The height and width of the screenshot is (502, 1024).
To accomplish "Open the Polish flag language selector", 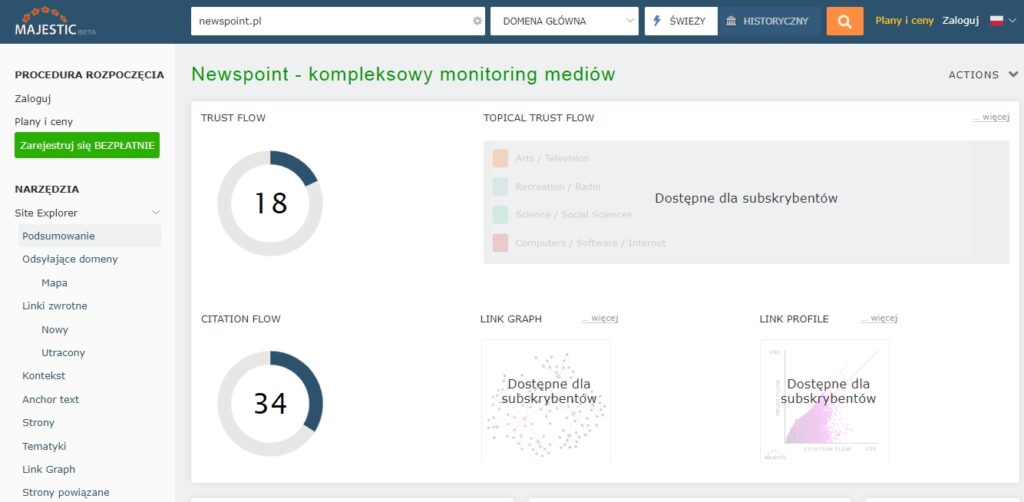I will click(1002, 21).
